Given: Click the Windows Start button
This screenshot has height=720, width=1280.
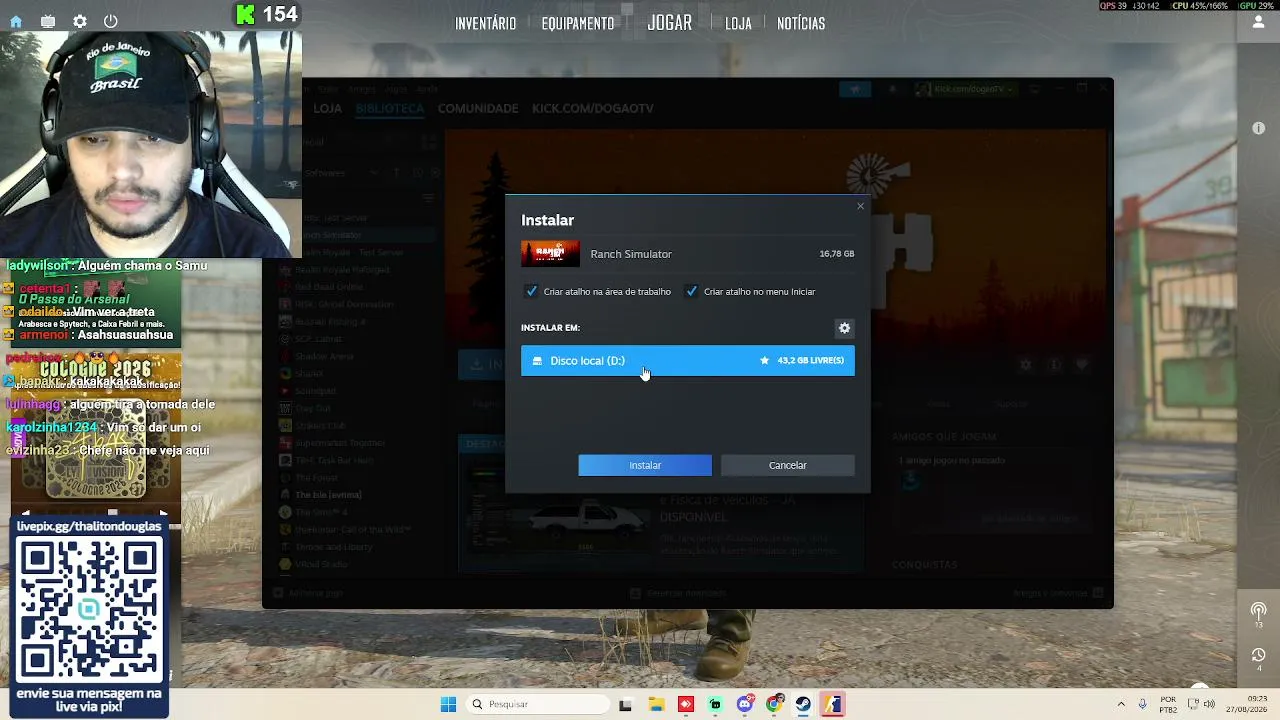Looking at the screenshot, I should coord(448,704).
